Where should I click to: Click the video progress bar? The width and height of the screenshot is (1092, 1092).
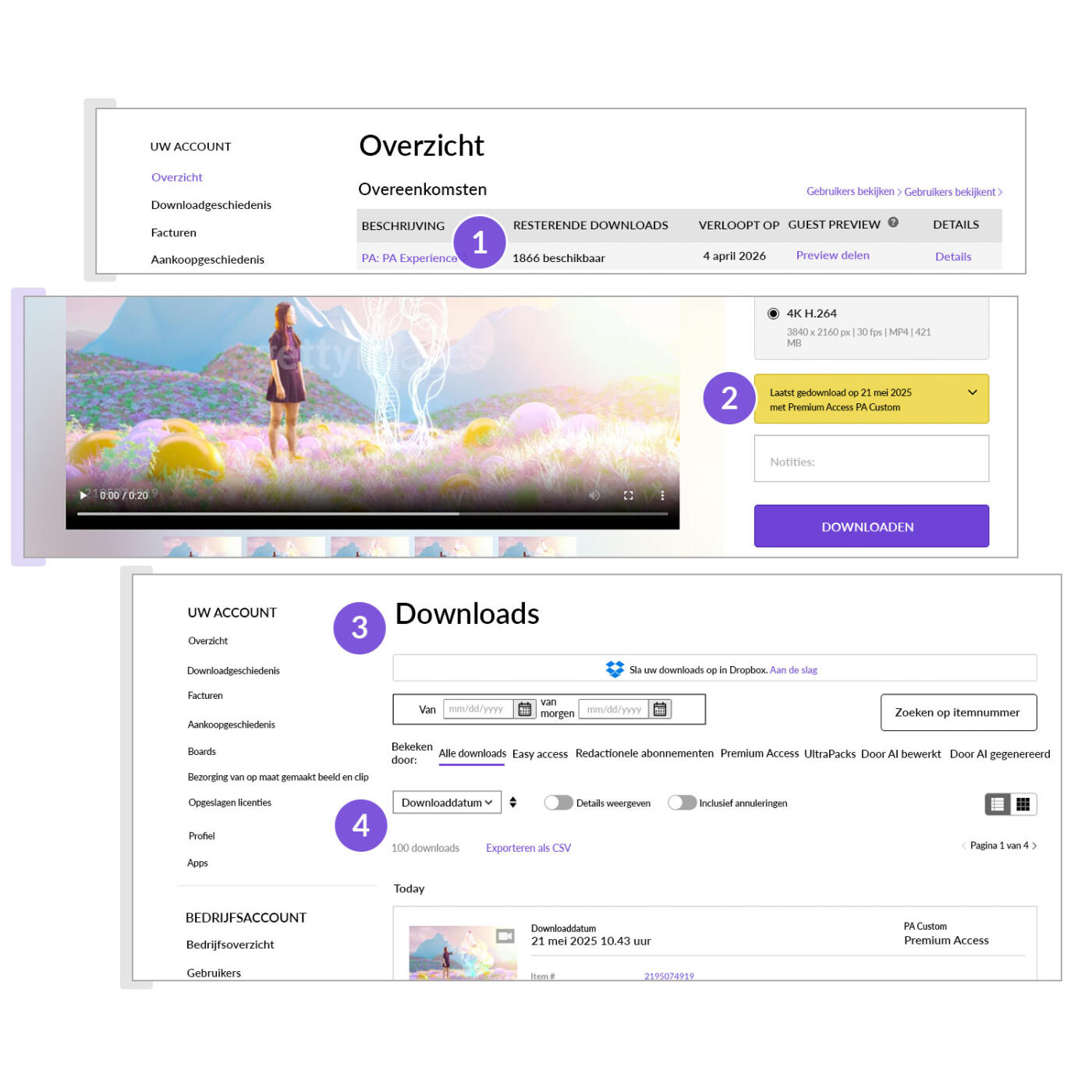coord(374,514)
